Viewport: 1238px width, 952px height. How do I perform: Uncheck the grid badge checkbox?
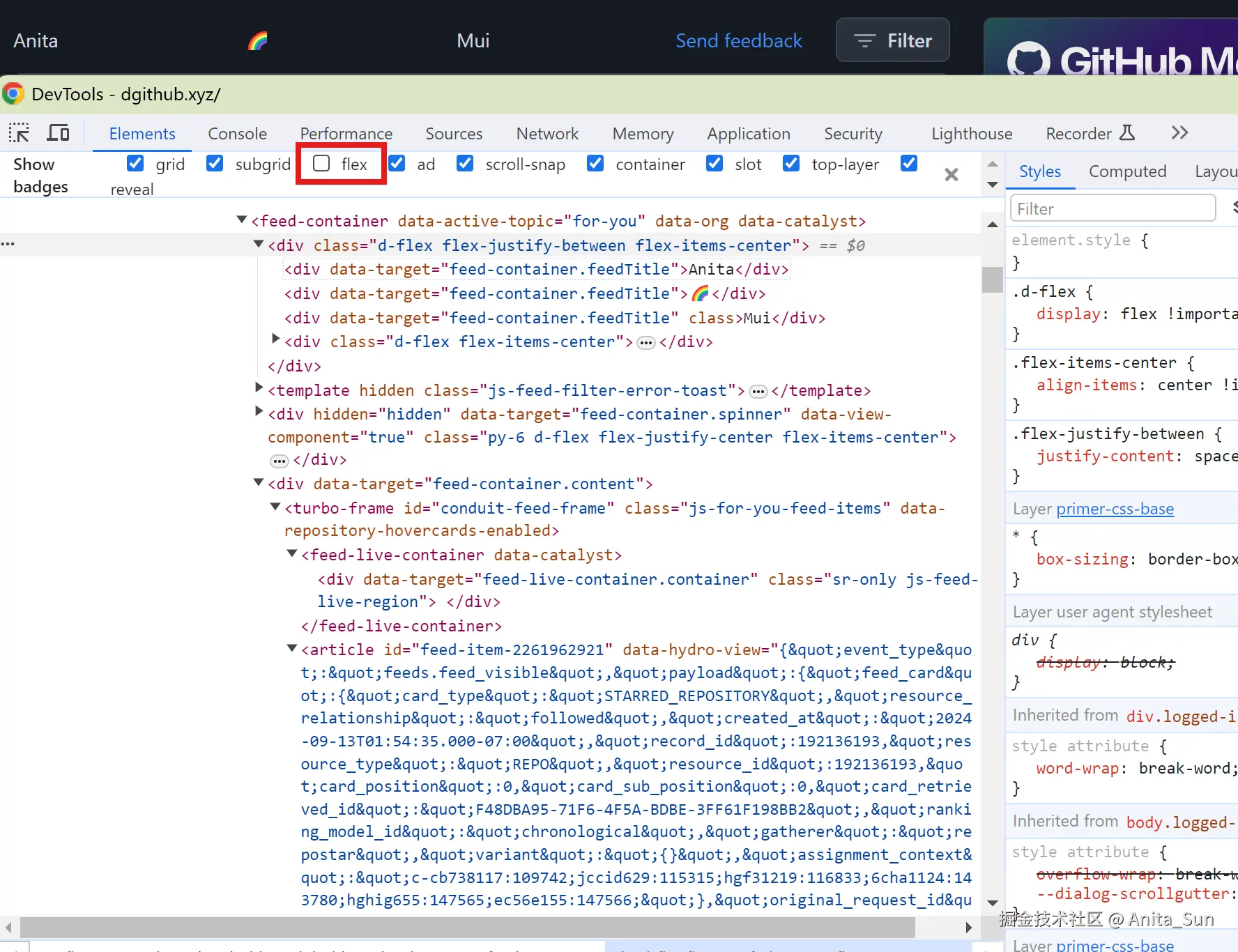click(x=135, y=163)
